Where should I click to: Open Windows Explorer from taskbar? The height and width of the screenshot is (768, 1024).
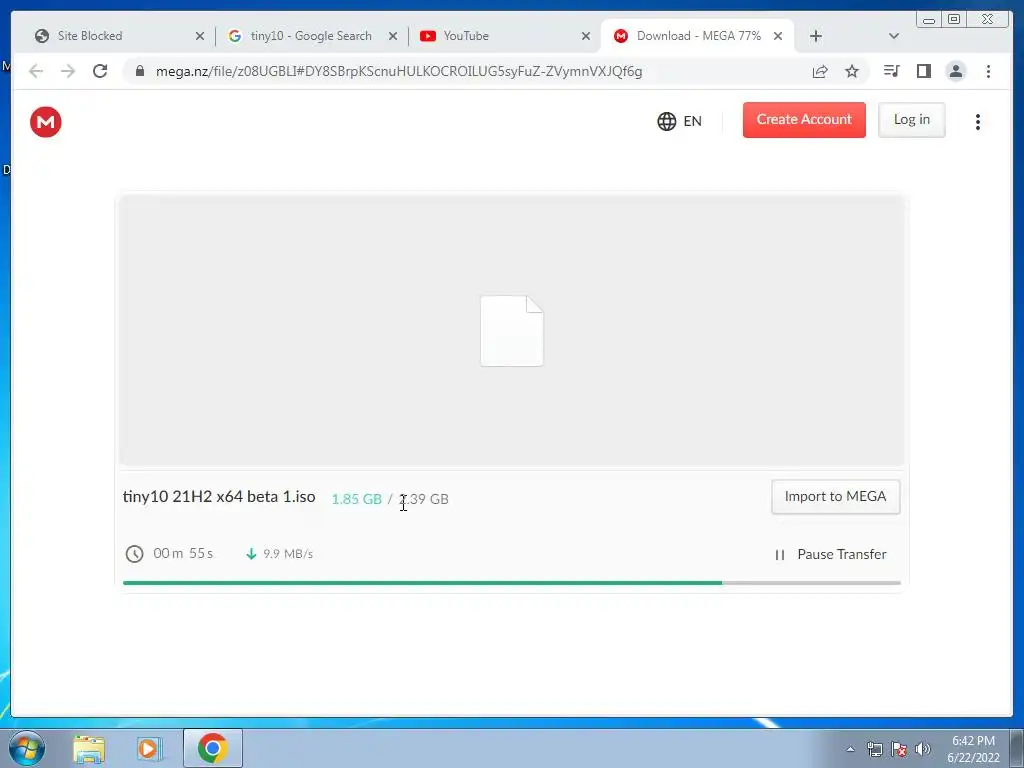point(89,749)
